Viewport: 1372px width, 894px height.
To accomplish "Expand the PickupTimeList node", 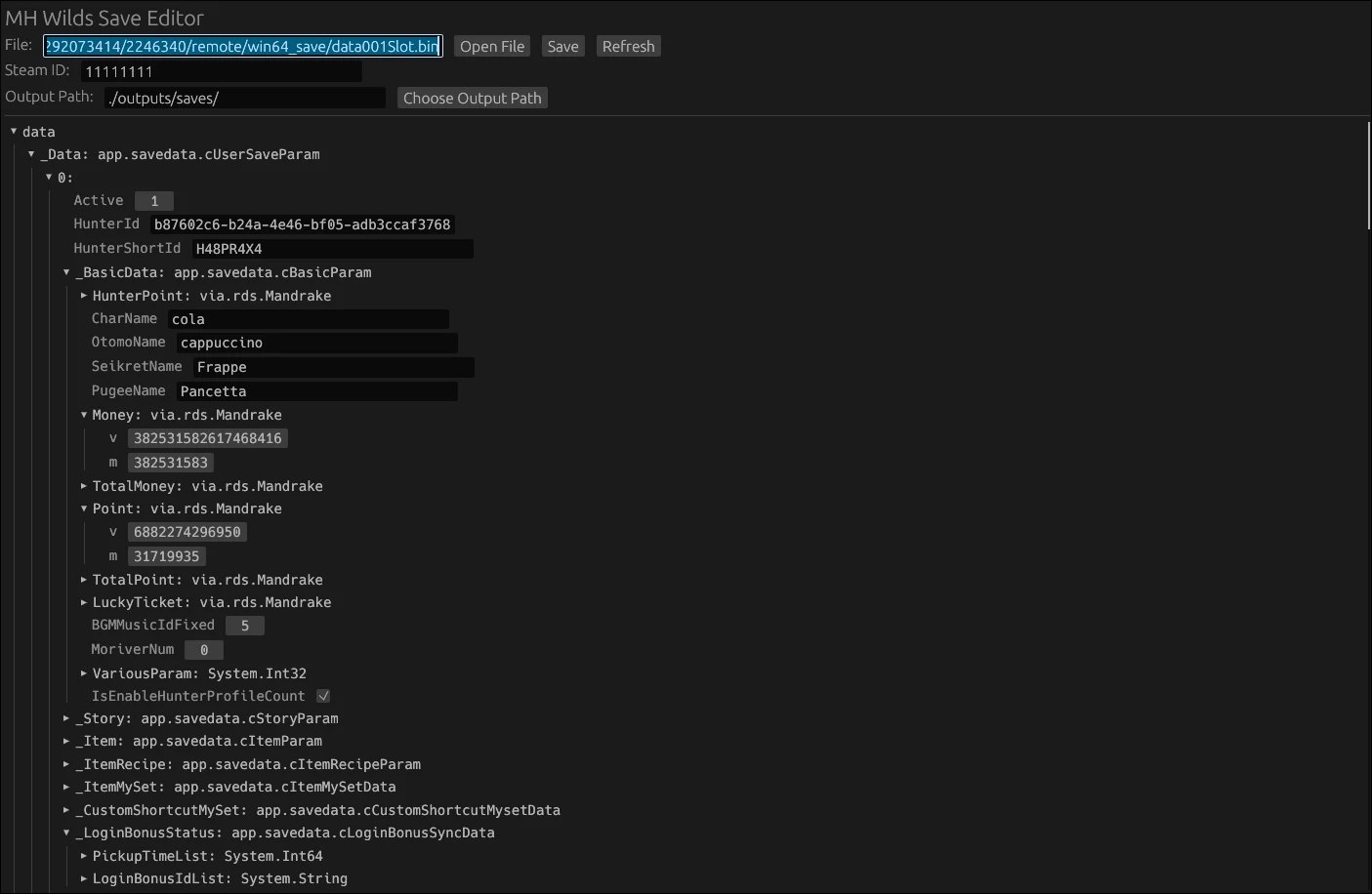I will tap(84, 856).
